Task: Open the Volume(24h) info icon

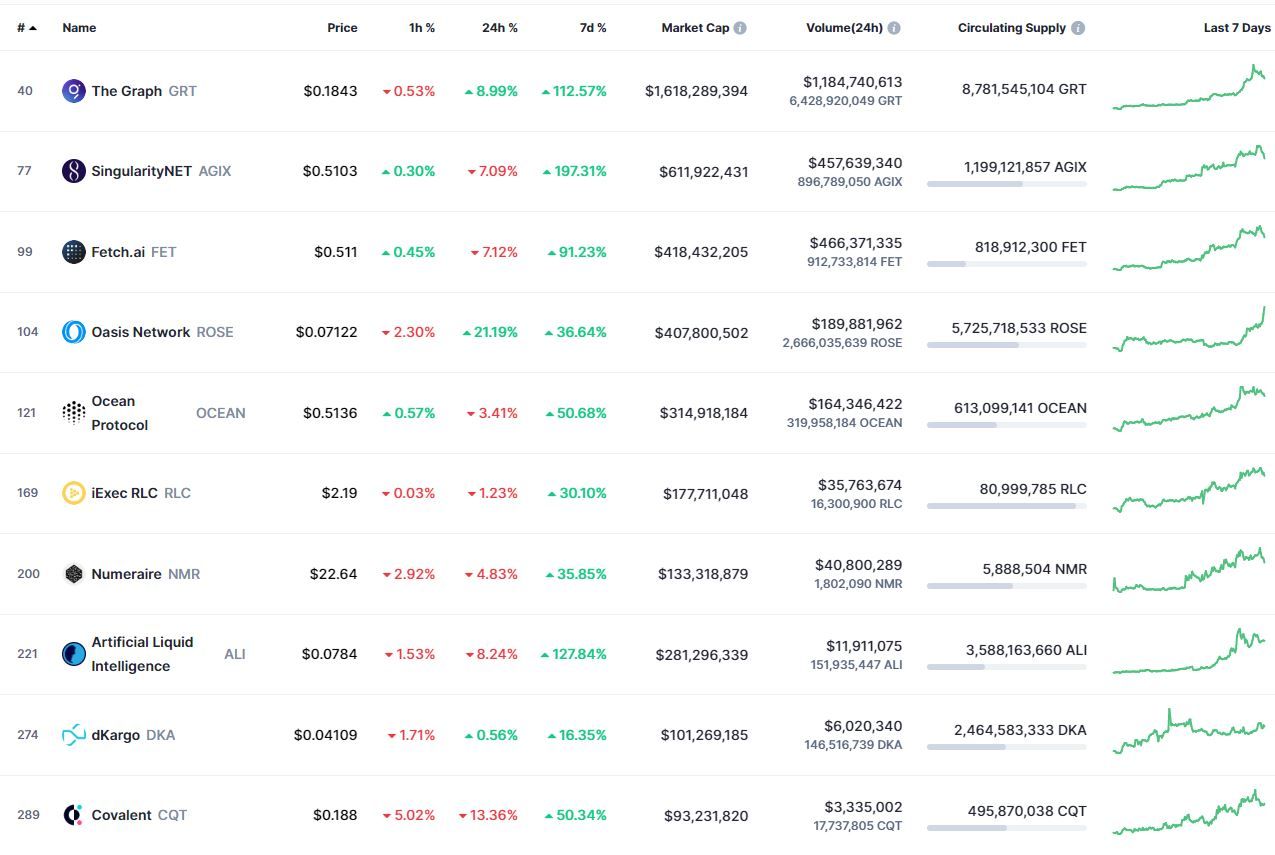Action: [894, 28]
